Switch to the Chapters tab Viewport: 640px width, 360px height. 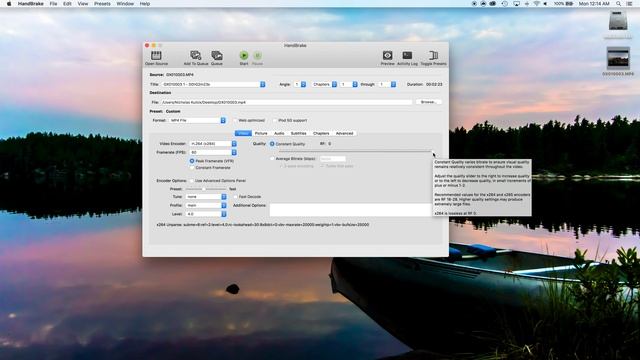point(321,133)
